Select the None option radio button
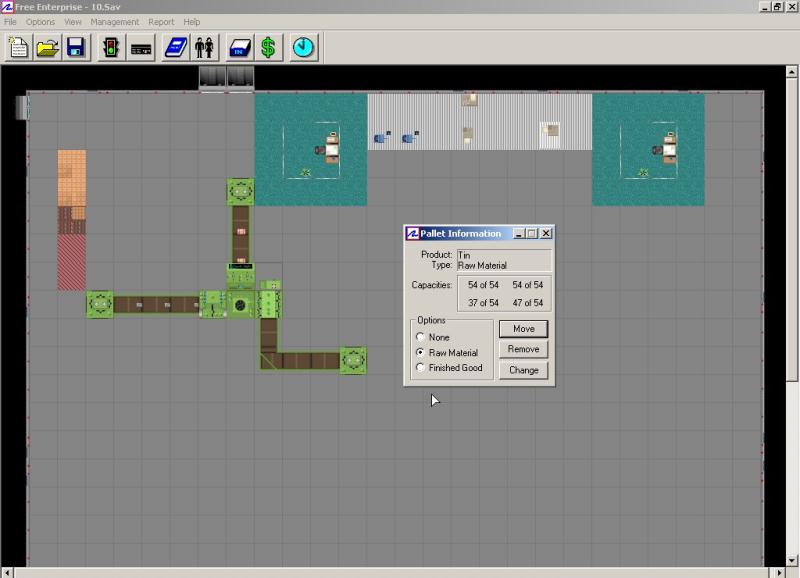This screenshot has height=578, width=800. click(420, 338)
